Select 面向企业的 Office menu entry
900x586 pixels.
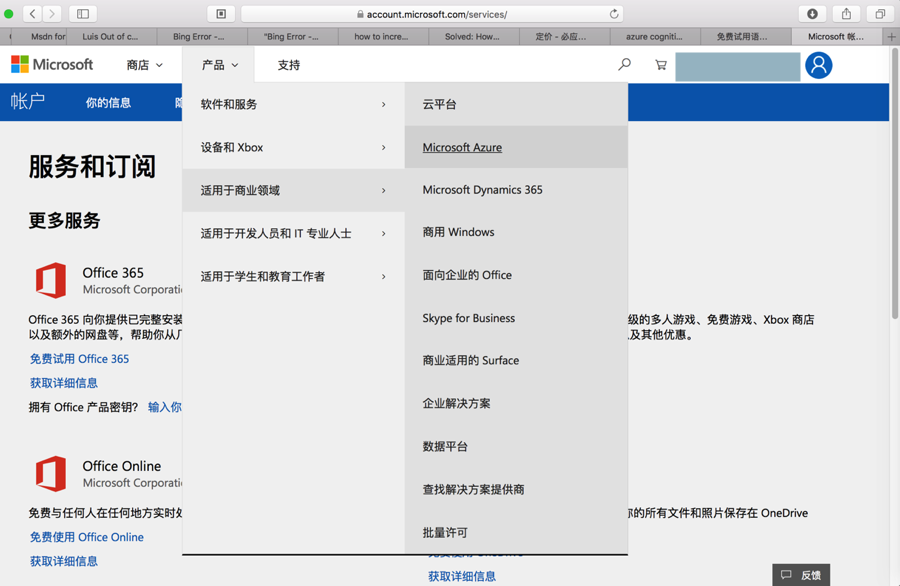(516, 275)
